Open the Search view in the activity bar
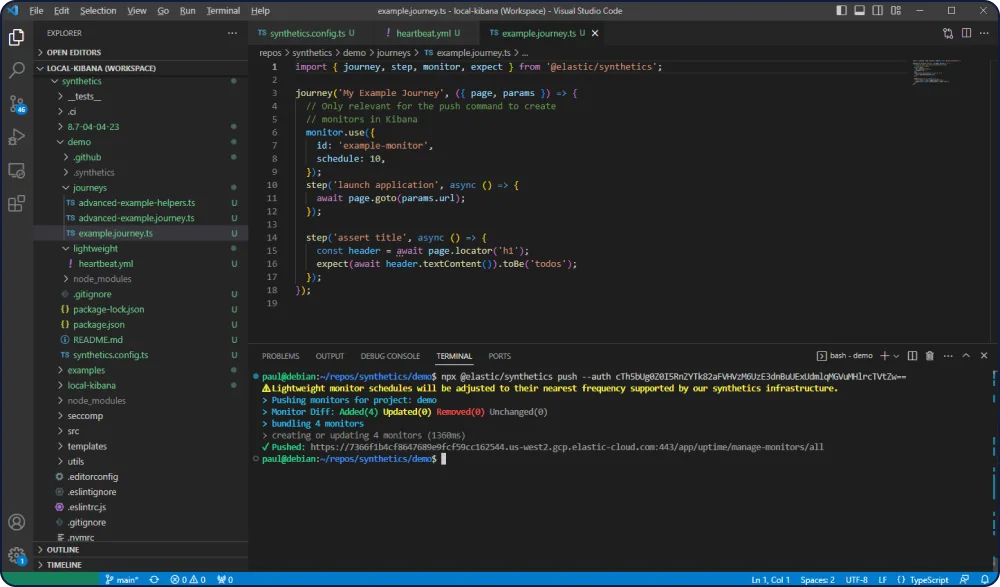Viewport: 1000px width, 587px height. point(16,71)
